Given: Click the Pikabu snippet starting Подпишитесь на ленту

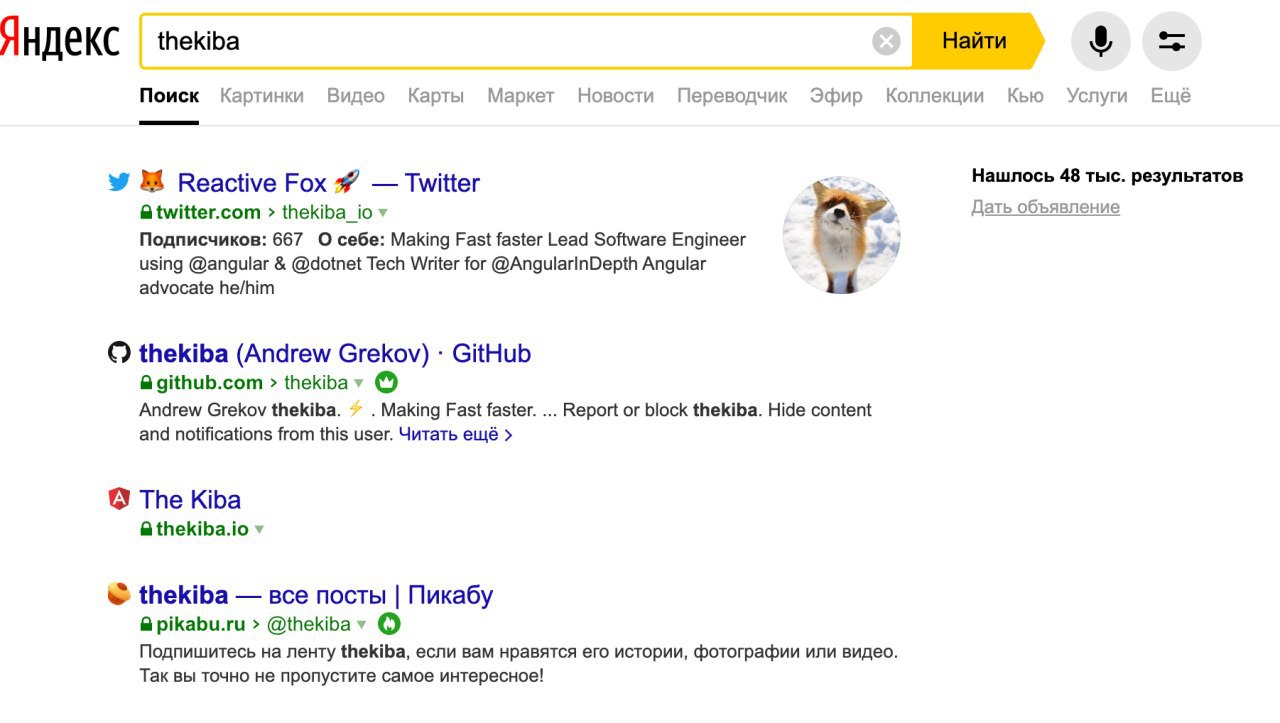Looking at the screenshot, I should click(x=519, y=664).
